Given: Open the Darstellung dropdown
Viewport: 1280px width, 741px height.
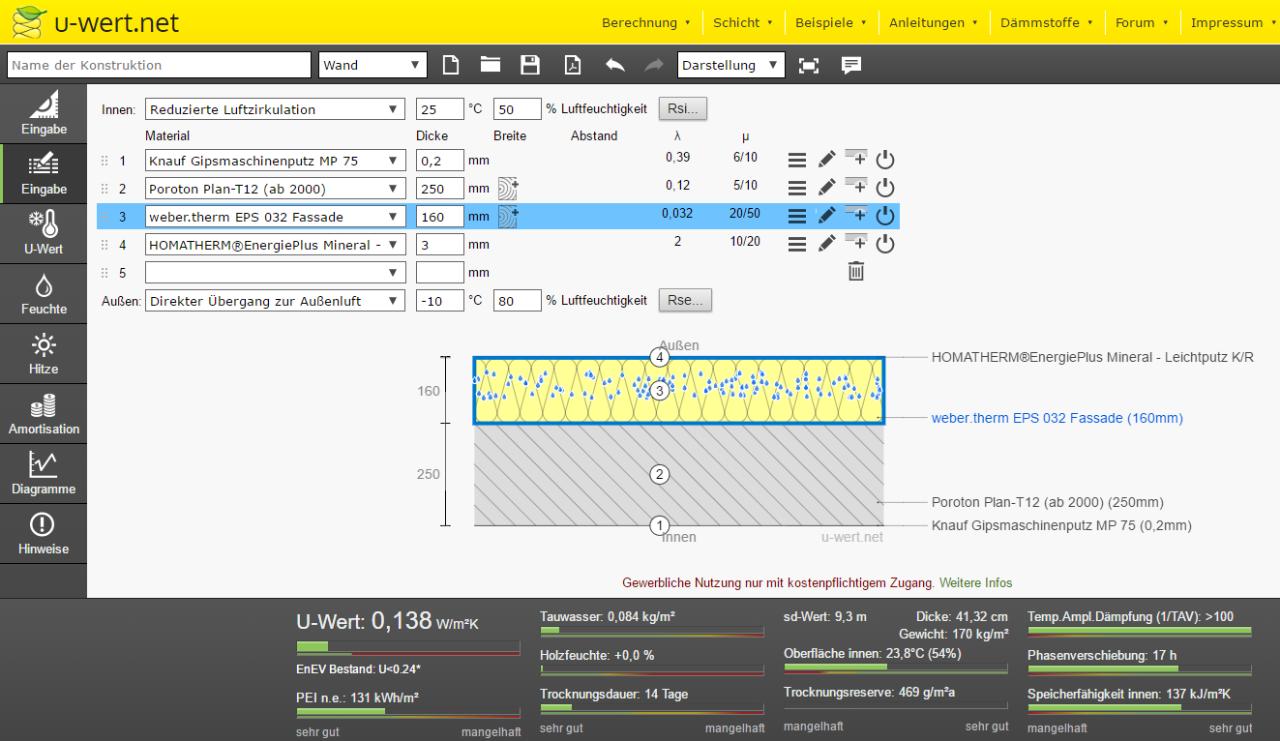Looking at the screenshot, I should point(732,66).
